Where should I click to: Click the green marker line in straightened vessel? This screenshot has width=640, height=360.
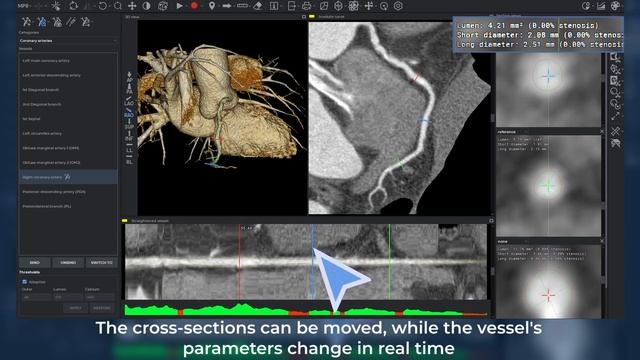pos(389,261)
